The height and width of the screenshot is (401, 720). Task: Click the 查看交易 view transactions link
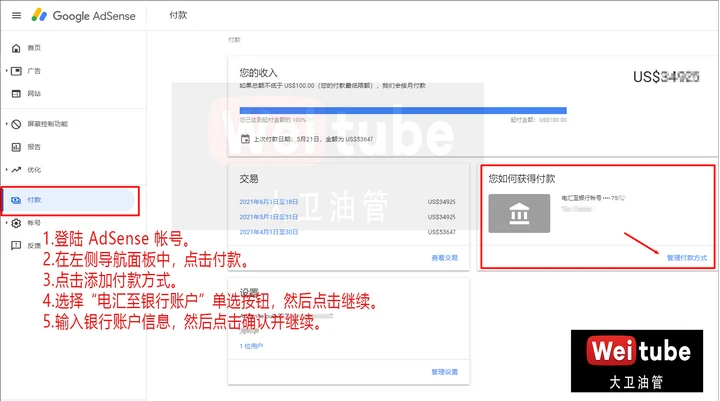(x=444, y=258)
